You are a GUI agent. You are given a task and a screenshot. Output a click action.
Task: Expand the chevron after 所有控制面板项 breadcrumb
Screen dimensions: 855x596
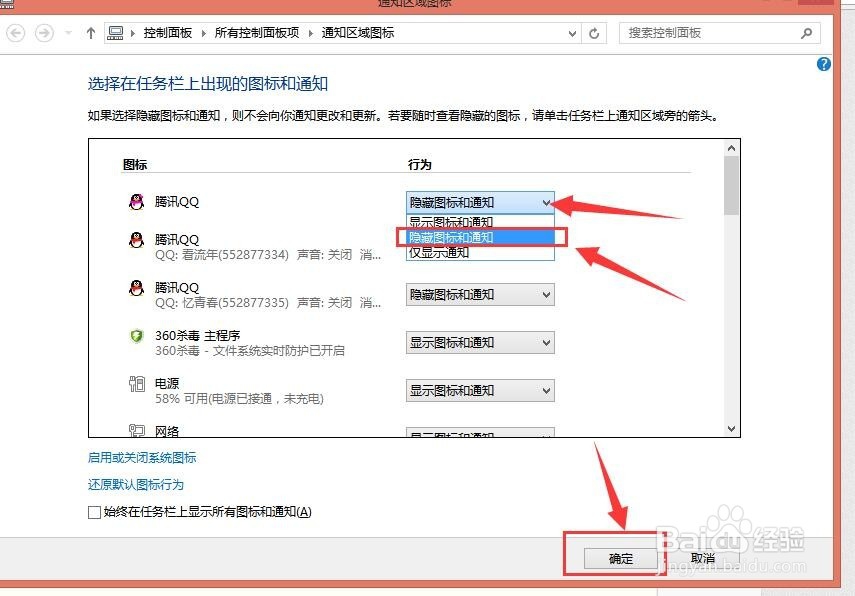click(310, 33)
